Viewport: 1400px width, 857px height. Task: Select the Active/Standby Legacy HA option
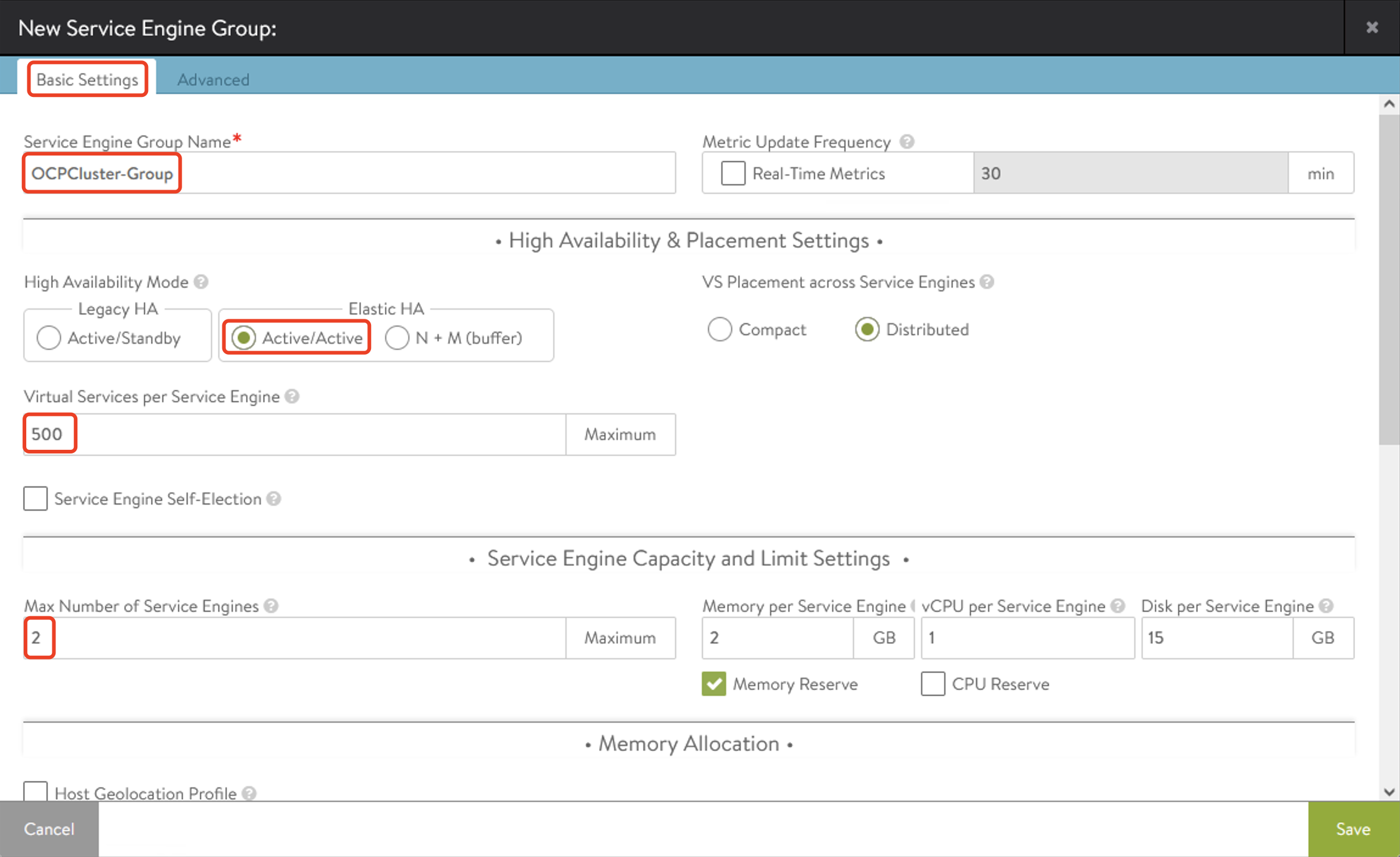click(x=49, y=338)
